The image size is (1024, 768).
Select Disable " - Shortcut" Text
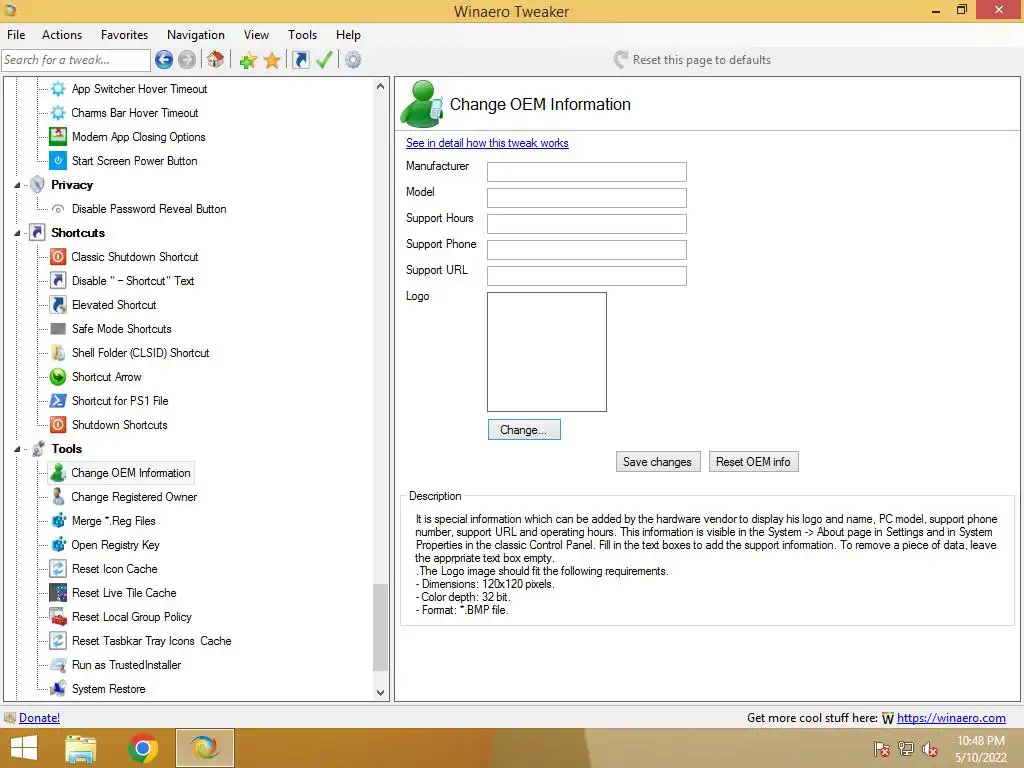click(x=133, y=281)
